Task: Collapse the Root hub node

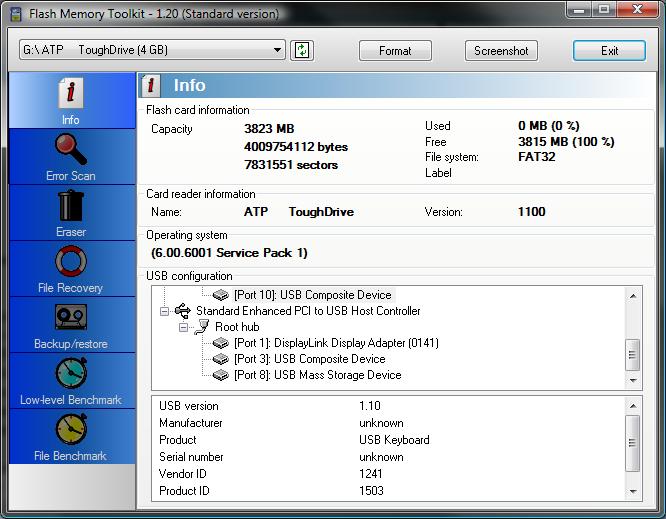Action: point(183,327)
